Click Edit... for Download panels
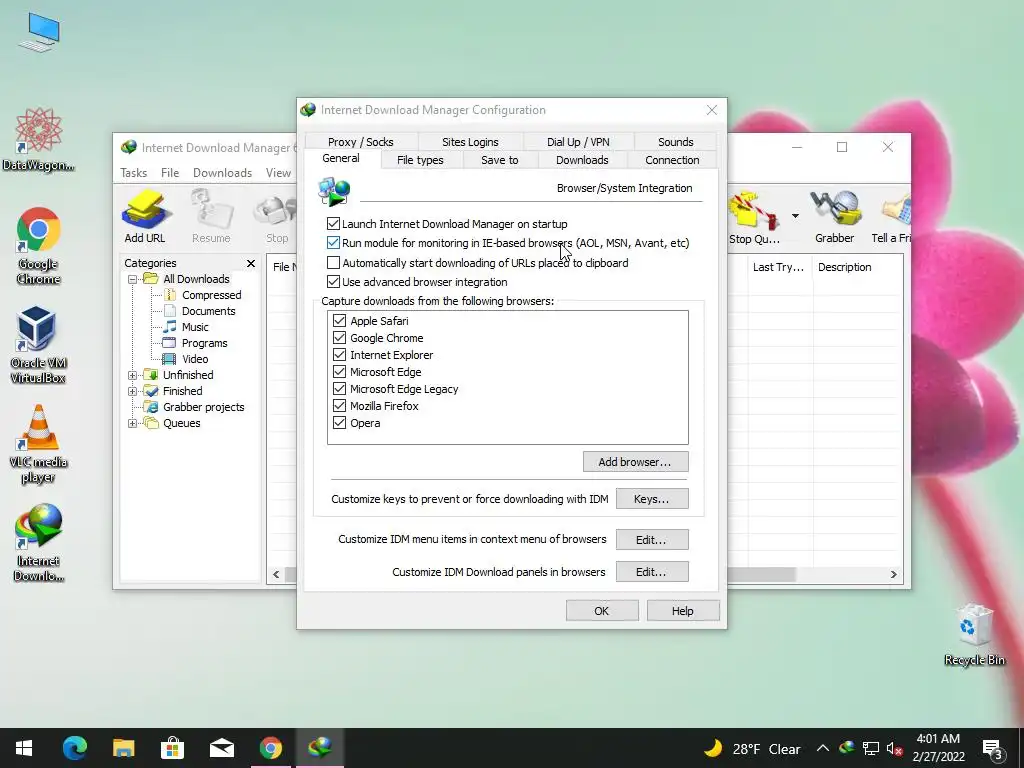This screenshot has height=768, width=1024. 652,571
